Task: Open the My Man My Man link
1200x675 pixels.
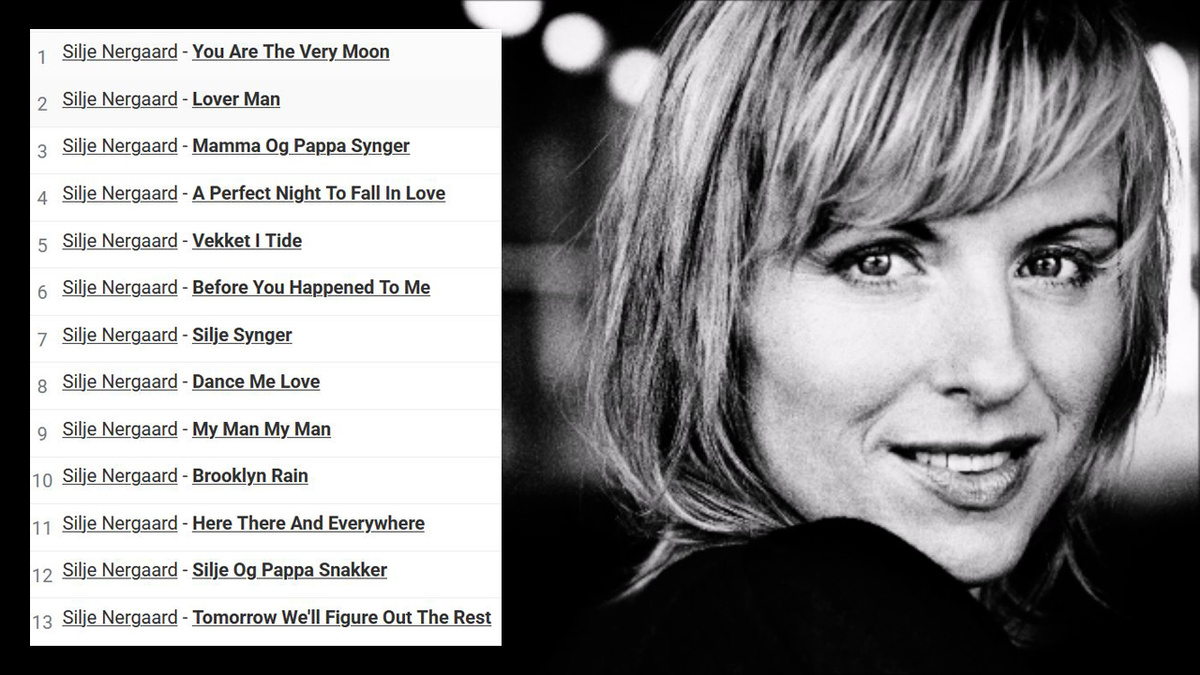Action: tap(261, 429)
